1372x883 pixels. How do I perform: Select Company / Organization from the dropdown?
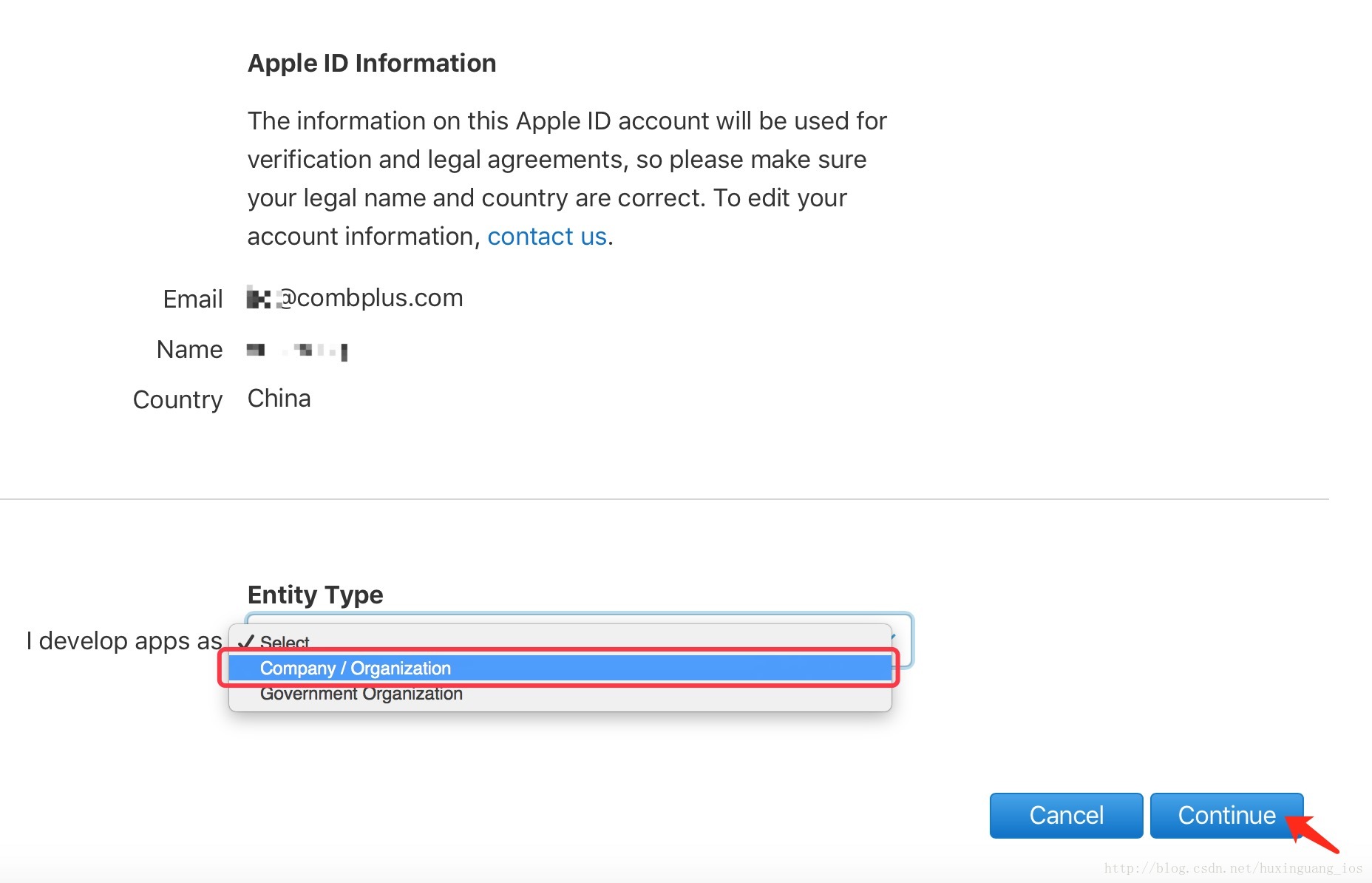[x=355, y=668]
